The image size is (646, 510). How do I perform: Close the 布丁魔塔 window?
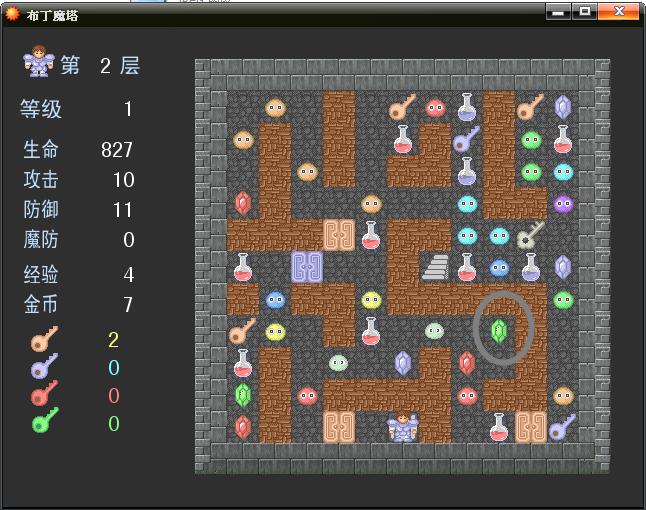620,12
